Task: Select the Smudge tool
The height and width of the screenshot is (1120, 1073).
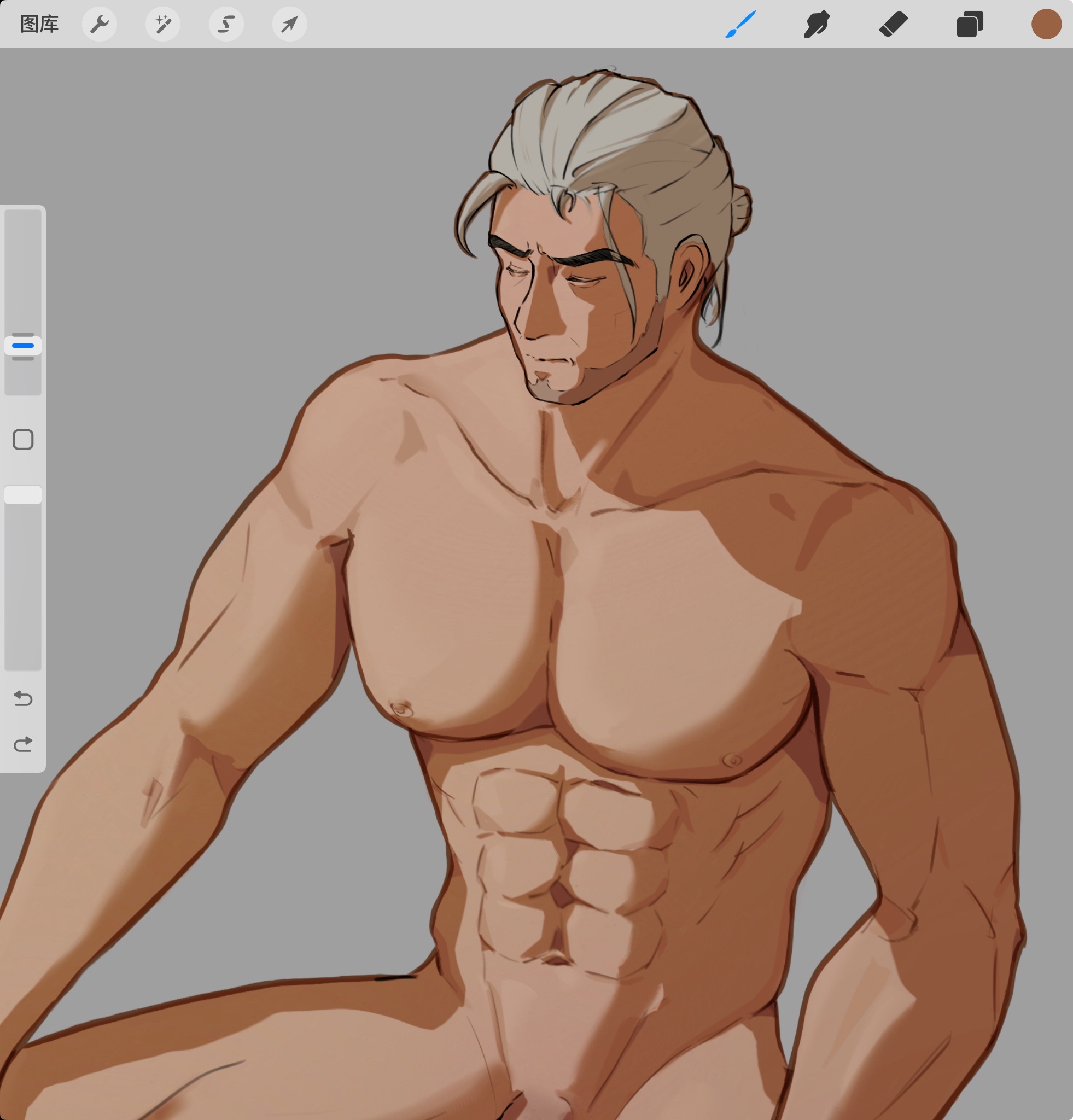Action: pyautogui.click(x=817, y=24)
